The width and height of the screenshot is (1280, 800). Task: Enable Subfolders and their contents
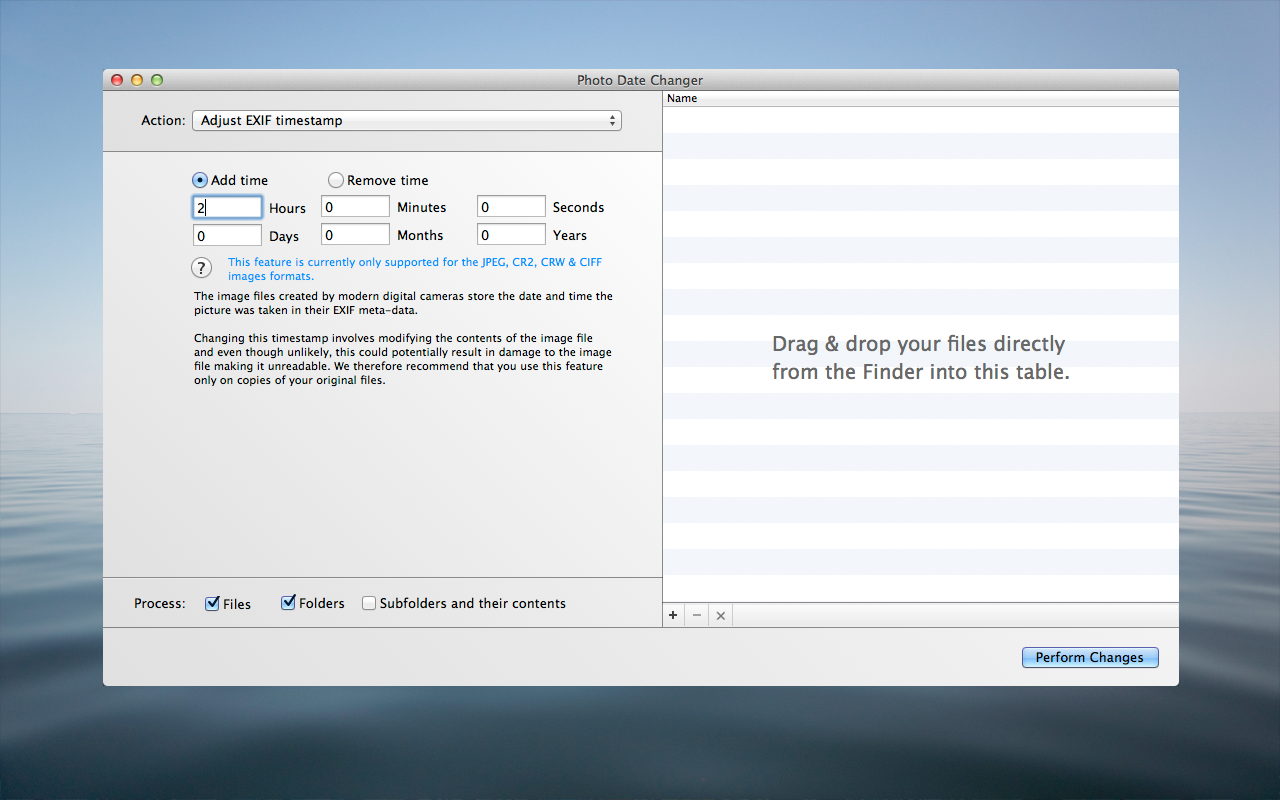pyautogui.click(x=369, y=603)
